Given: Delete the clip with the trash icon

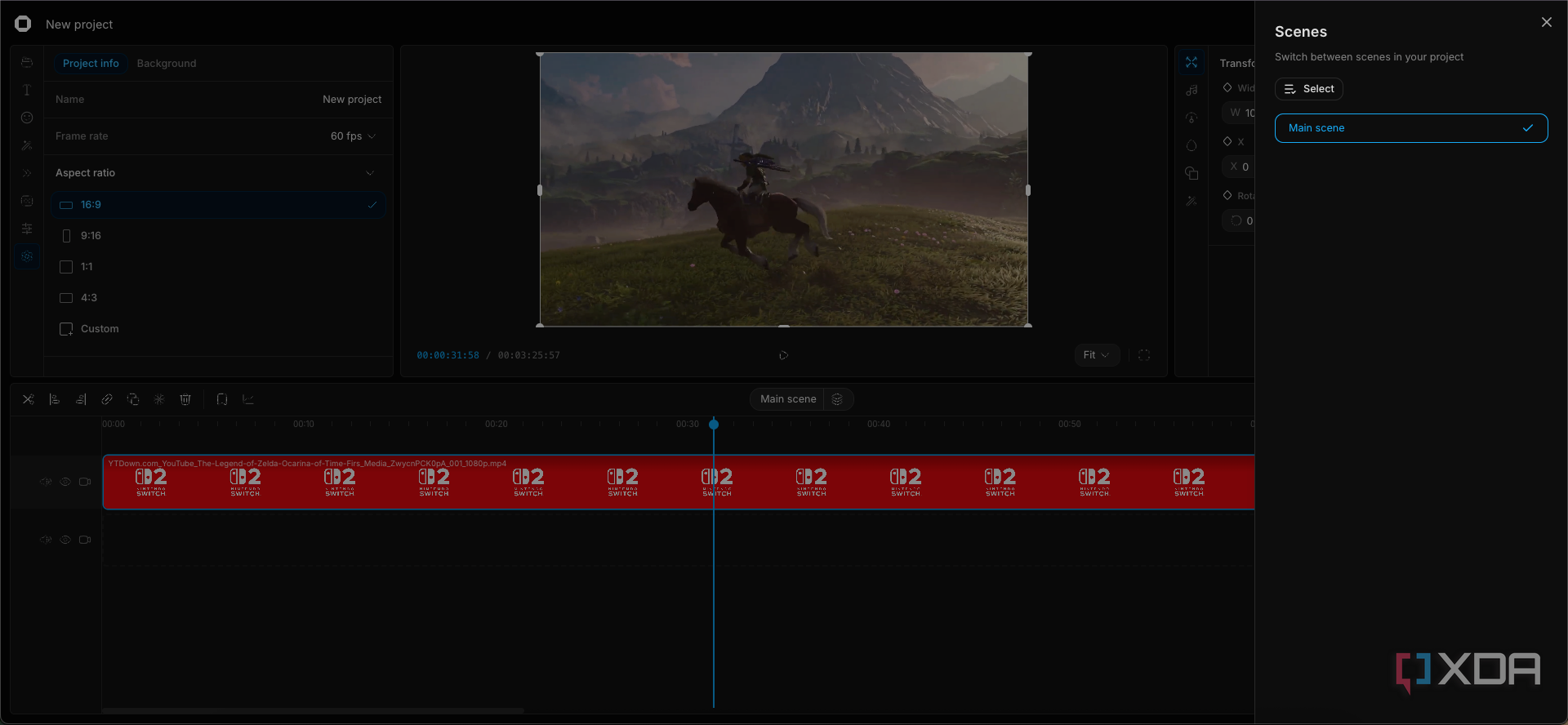Looking at the screenshot, I should (185, 399).
